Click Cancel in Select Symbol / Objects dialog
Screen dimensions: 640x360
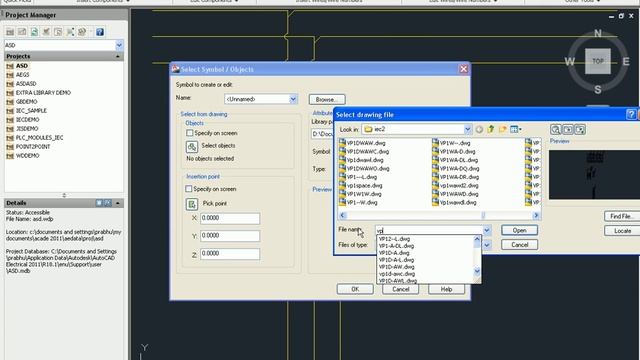point(400,289)
